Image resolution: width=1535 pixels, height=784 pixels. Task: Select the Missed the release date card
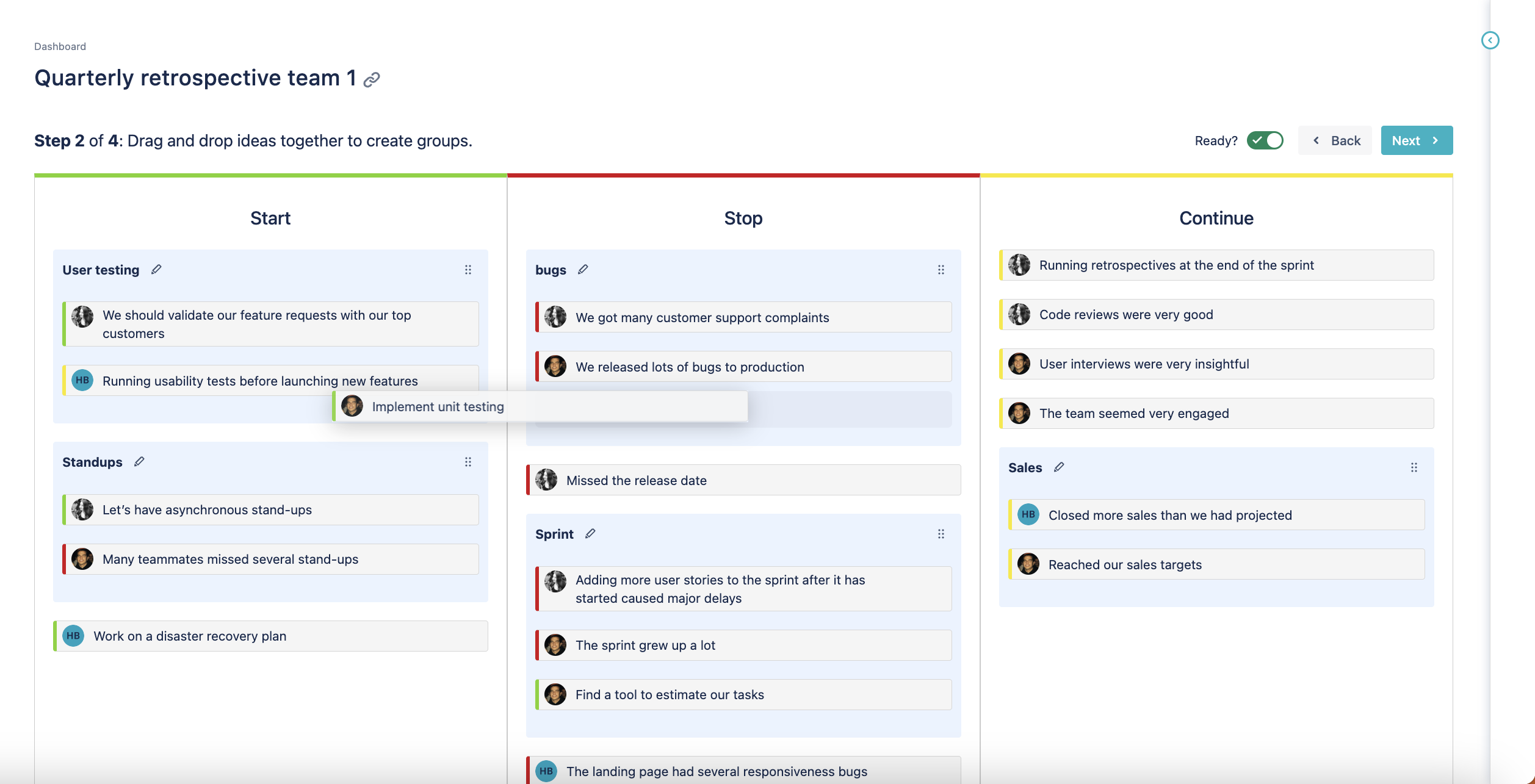pyautogui.click(x=743, y=480)
